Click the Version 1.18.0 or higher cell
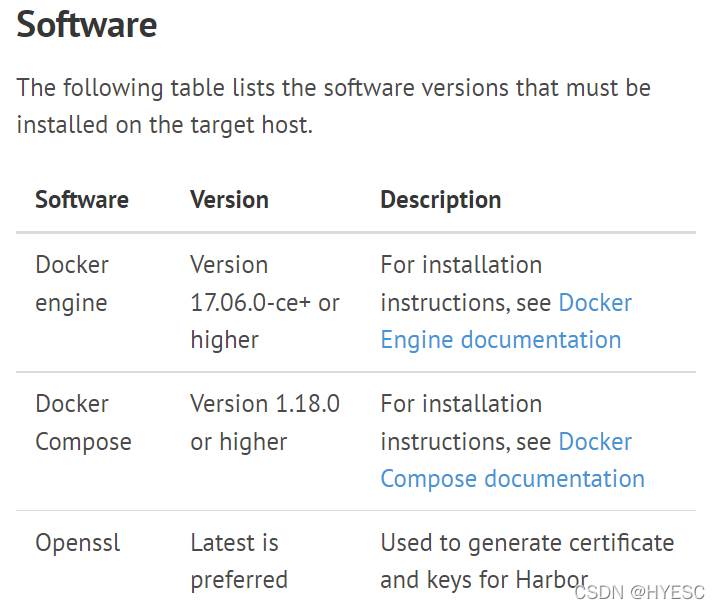This screenshot has height=609, width=720. point(265,423)
